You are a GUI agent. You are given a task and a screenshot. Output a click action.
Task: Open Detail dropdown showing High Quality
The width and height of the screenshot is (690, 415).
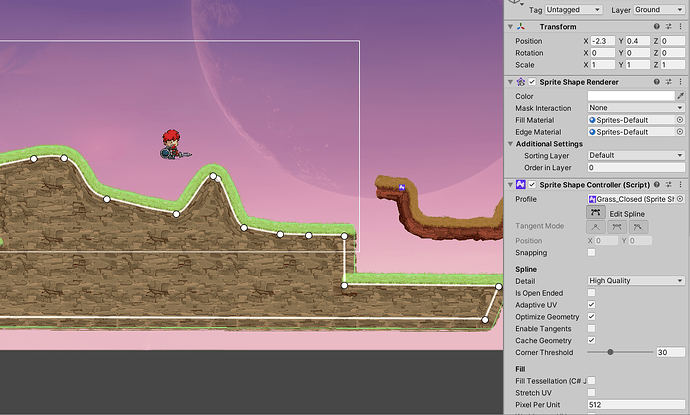(636, 281)
